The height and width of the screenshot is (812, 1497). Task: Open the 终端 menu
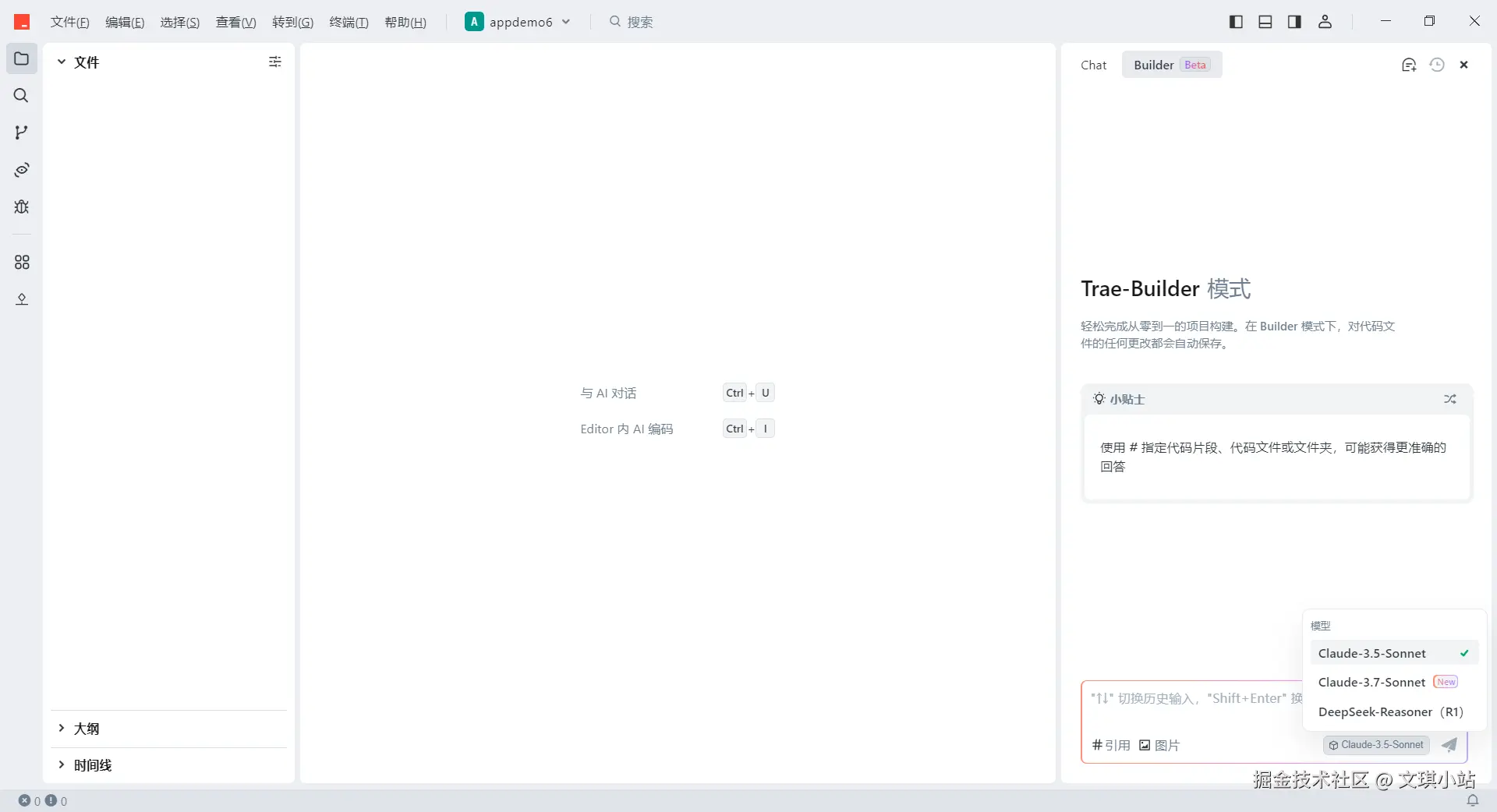349,22
